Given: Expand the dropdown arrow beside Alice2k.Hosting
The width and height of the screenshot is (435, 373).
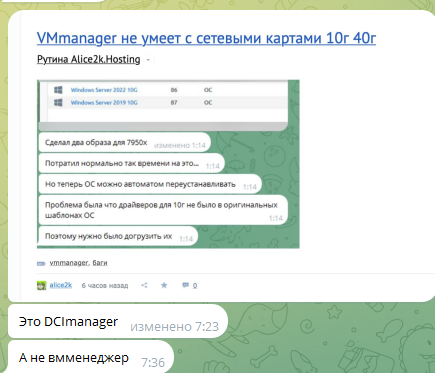Looking at the screenshot, I should pyautogui.click(x=148, y=60).
